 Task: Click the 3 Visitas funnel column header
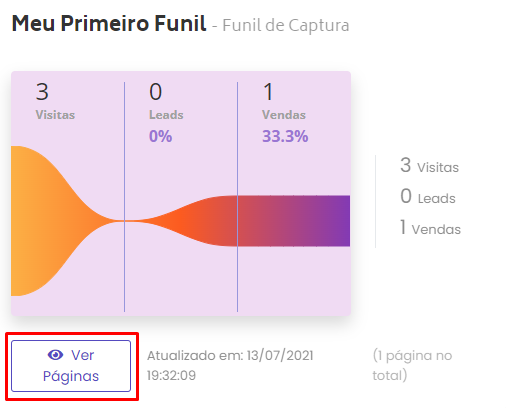point(55,101)
